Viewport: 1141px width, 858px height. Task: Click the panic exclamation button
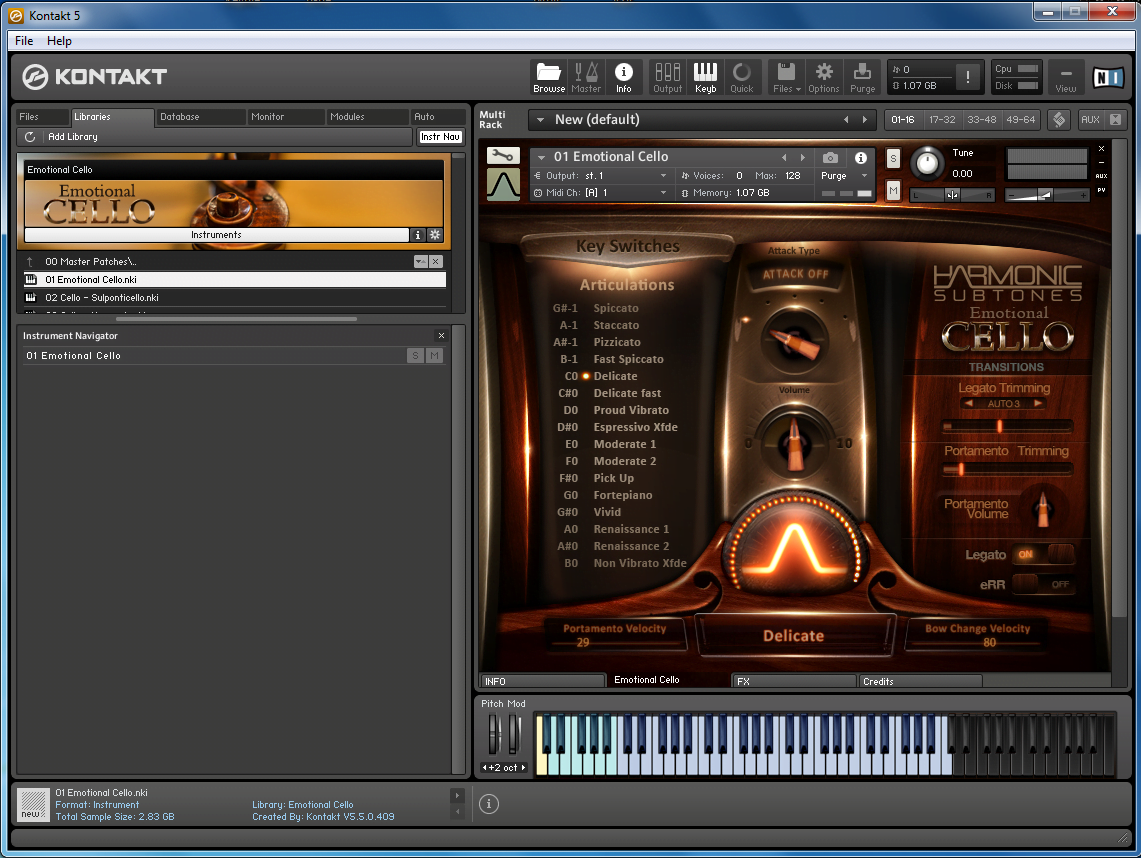[x=967, y=77]
